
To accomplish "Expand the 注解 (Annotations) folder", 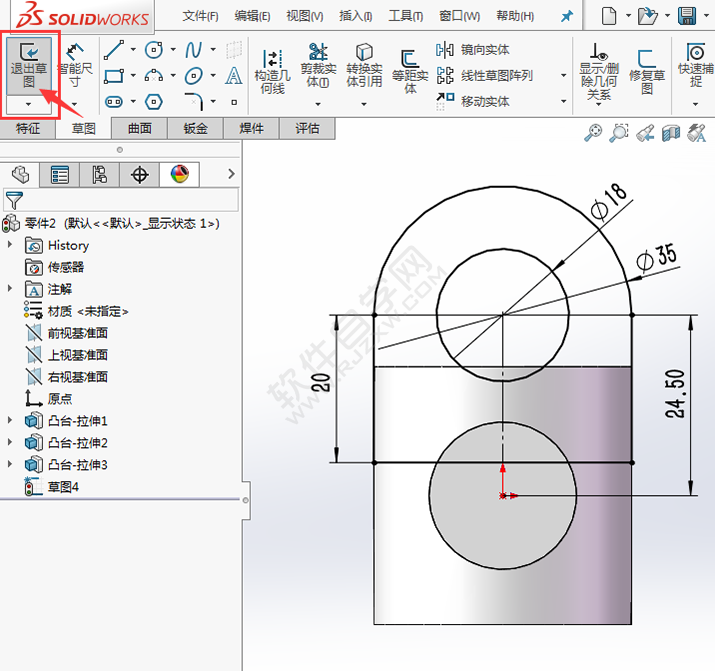I will [10, 288].
